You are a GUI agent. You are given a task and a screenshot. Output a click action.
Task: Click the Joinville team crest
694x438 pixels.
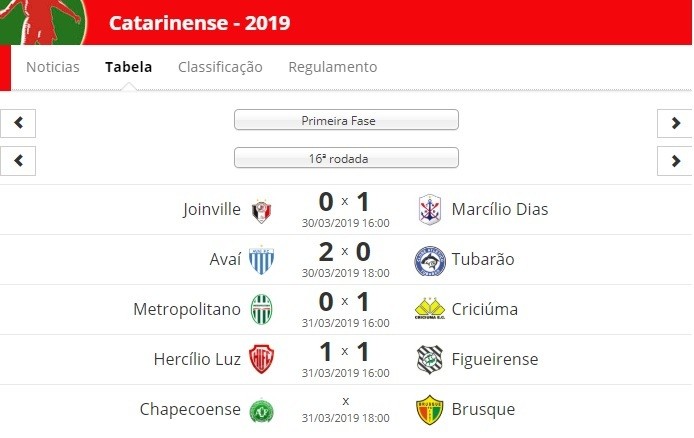click(262, 212)
